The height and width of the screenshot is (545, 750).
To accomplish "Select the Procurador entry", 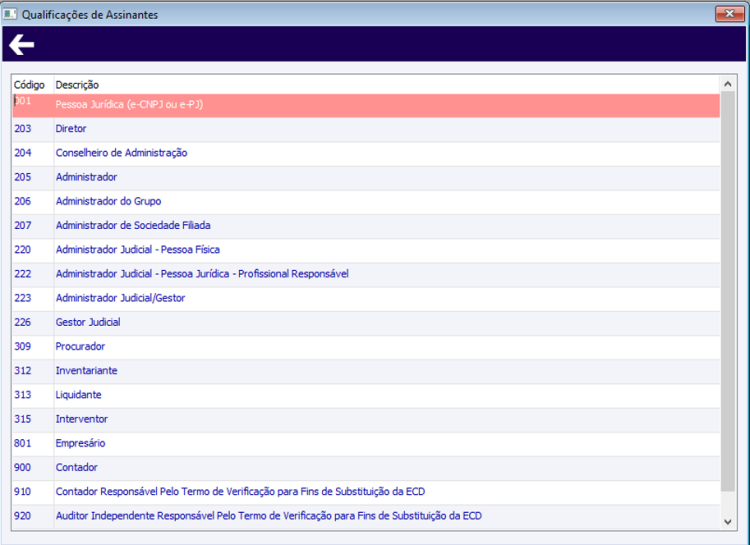I will click(366, 347).
